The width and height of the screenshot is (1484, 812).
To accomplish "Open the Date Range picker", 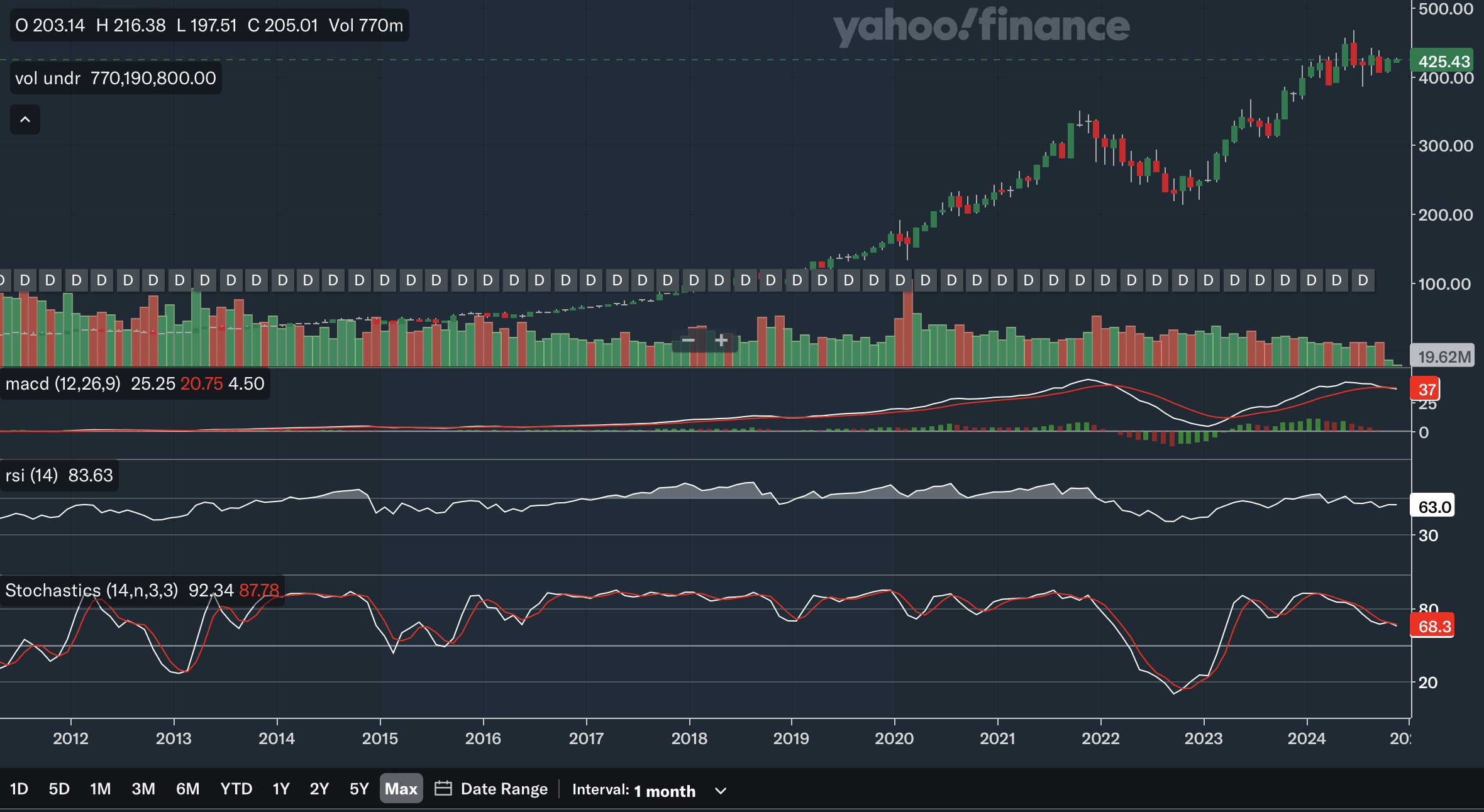I will (x=504, y=789).
